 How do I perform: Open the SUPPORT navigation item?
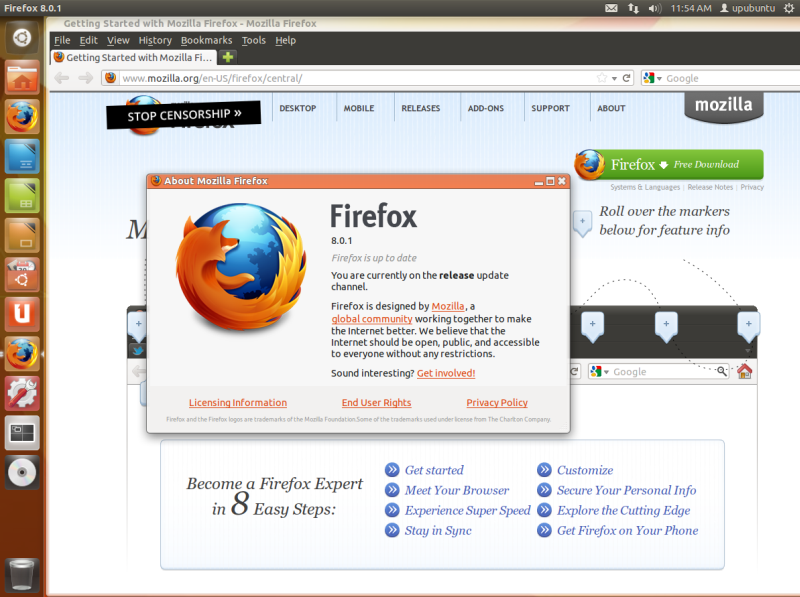(550, 108)
